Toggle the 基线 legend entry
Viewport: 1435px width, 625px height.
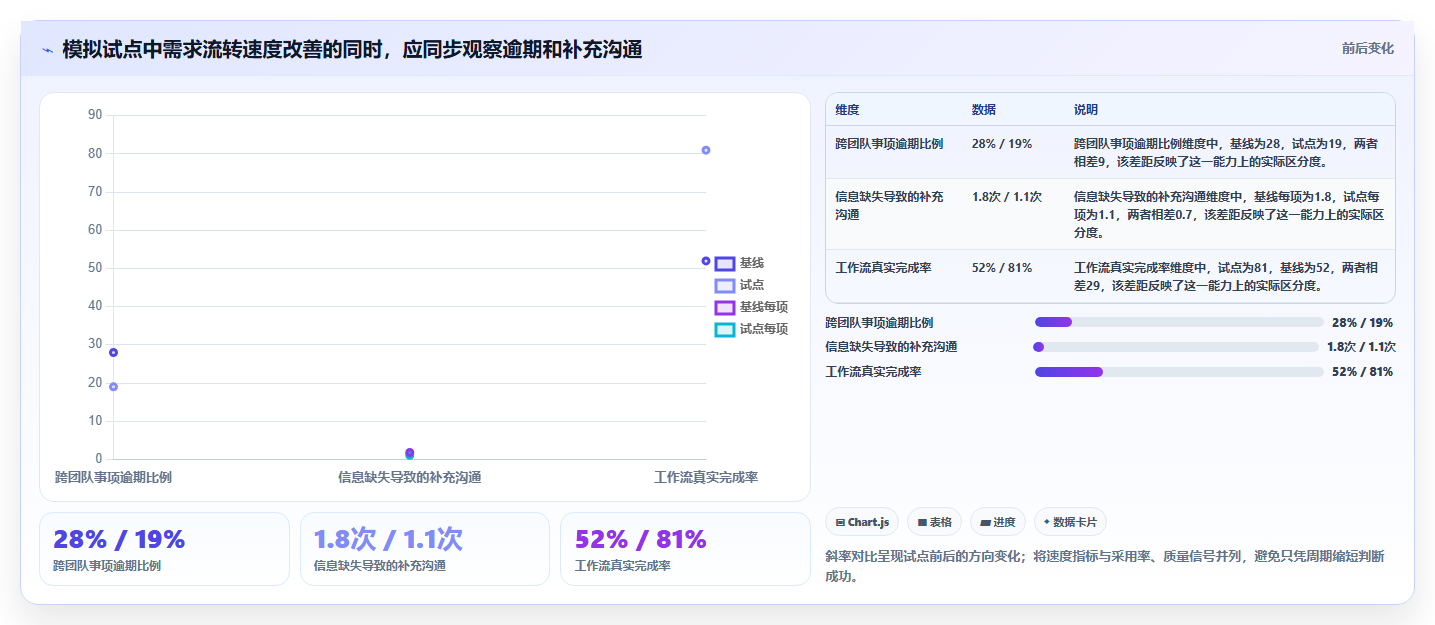tap(739, 263)
